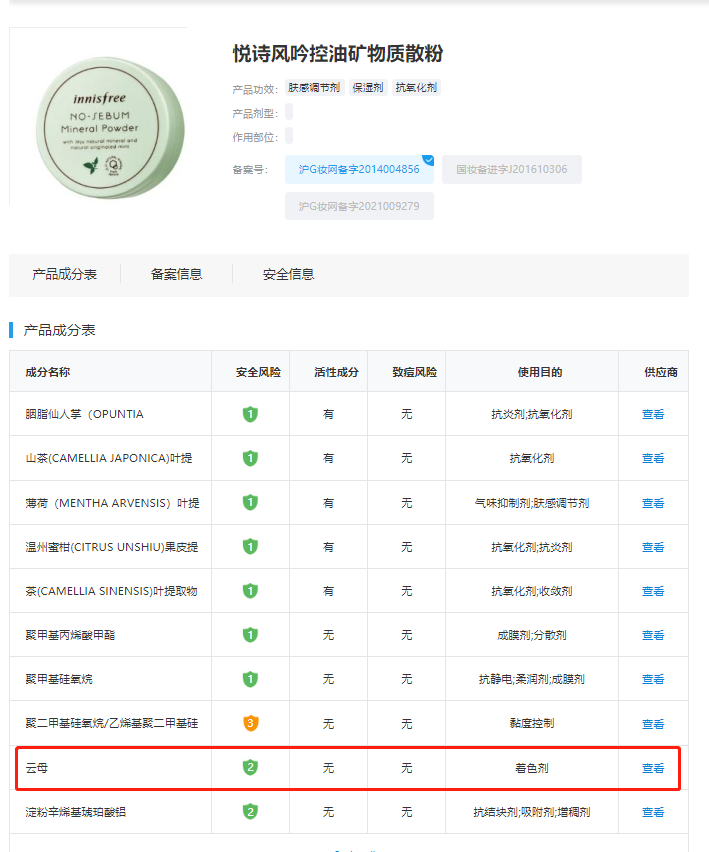Select filing number 沪G妆网备字2014004856
The height and width of the screenshot is (852, 709).
point(359,170)
